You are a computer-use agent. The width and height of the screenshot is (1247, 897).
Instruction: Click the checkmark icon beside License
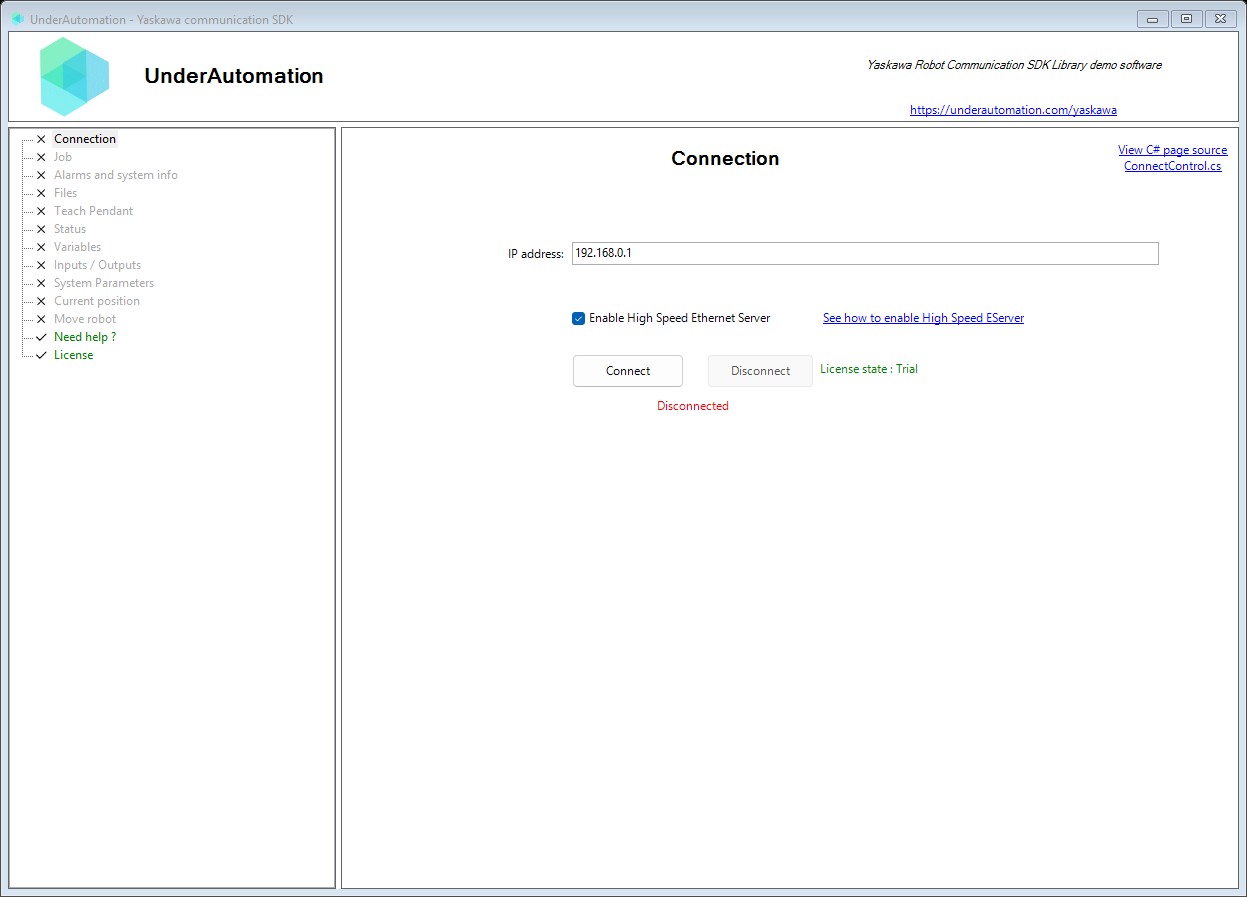pos(41,355)
